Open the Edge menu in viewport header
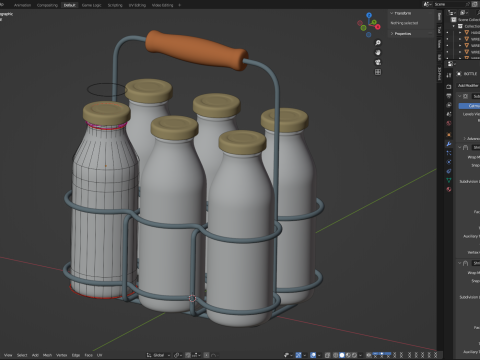The width and height of the screenshot is (480, 360). (76, 355)
